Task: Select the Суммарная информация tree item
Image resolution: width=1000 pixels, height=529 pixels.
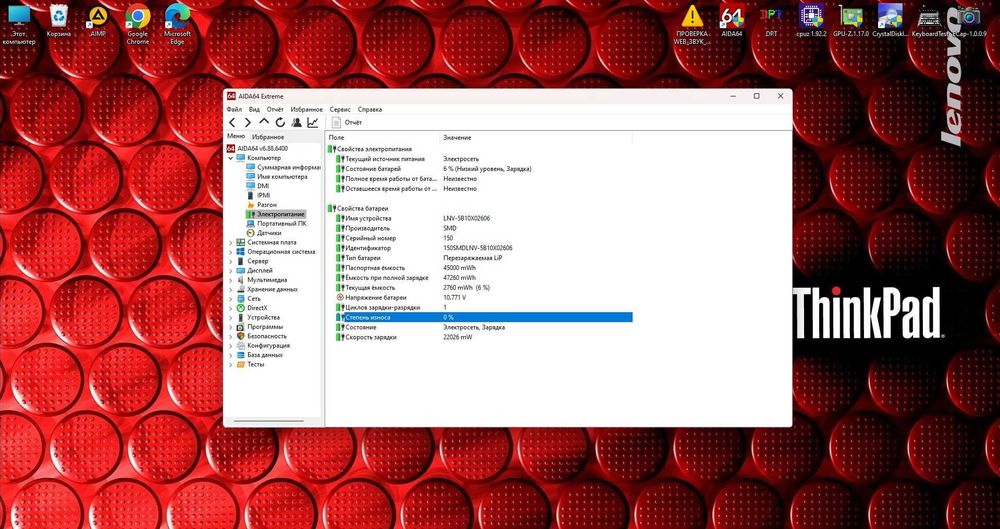Action: point(284,167)
